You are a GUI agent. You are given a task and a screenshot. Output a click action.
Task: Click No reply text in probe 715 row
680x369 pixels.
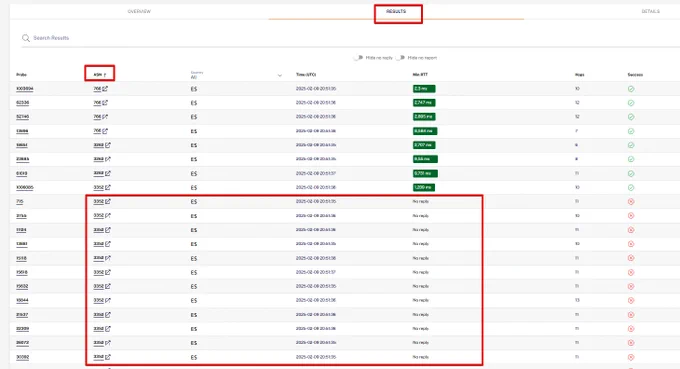coord(421,202)
